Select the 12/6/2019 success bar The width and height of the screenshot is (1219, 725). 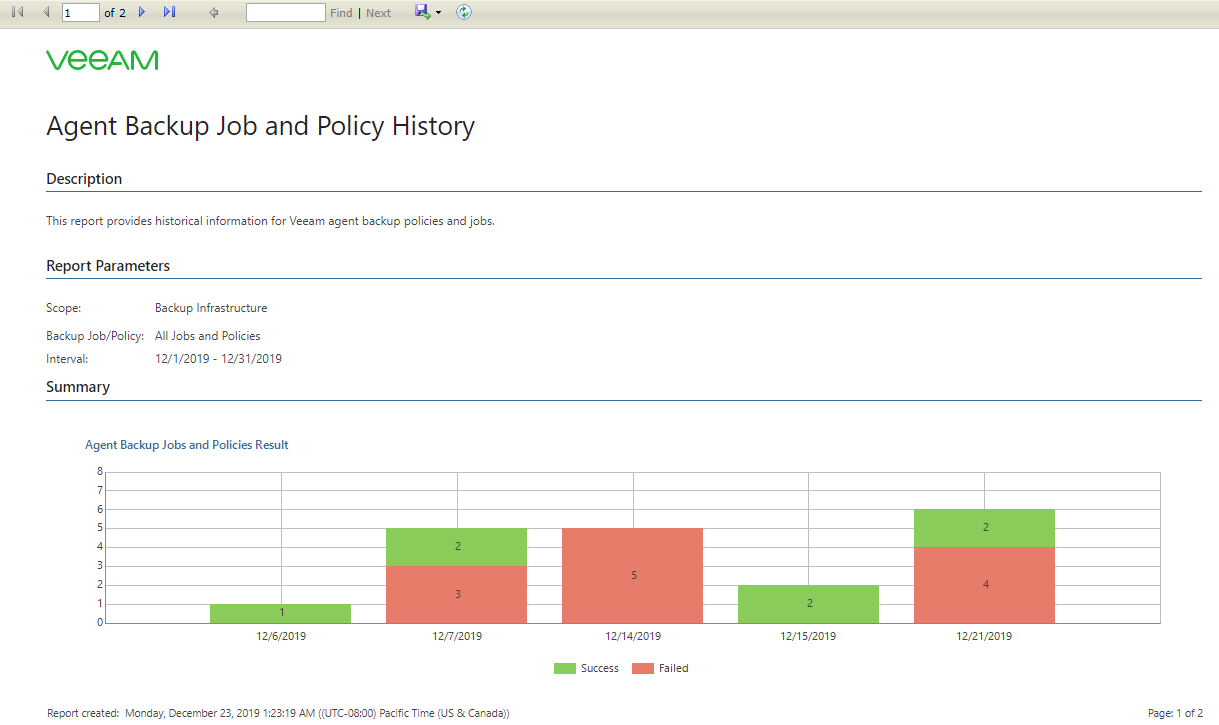tap(281, 613)
